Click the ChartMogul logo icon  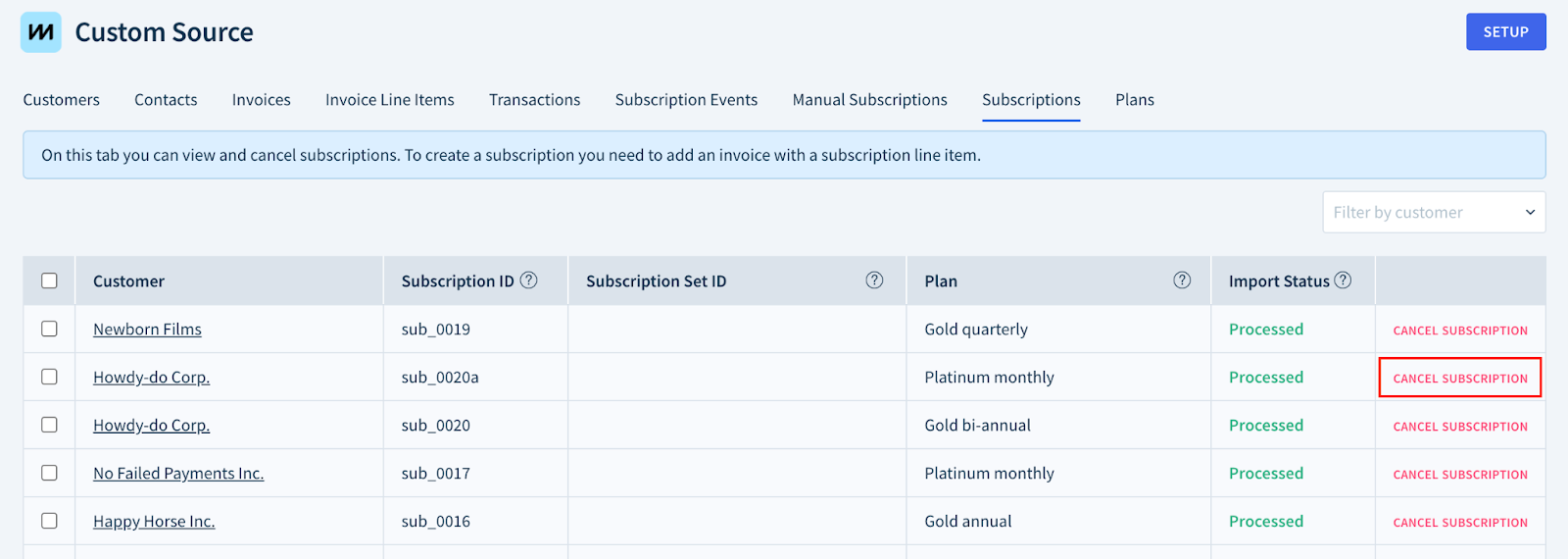click(x=41, y=32)
